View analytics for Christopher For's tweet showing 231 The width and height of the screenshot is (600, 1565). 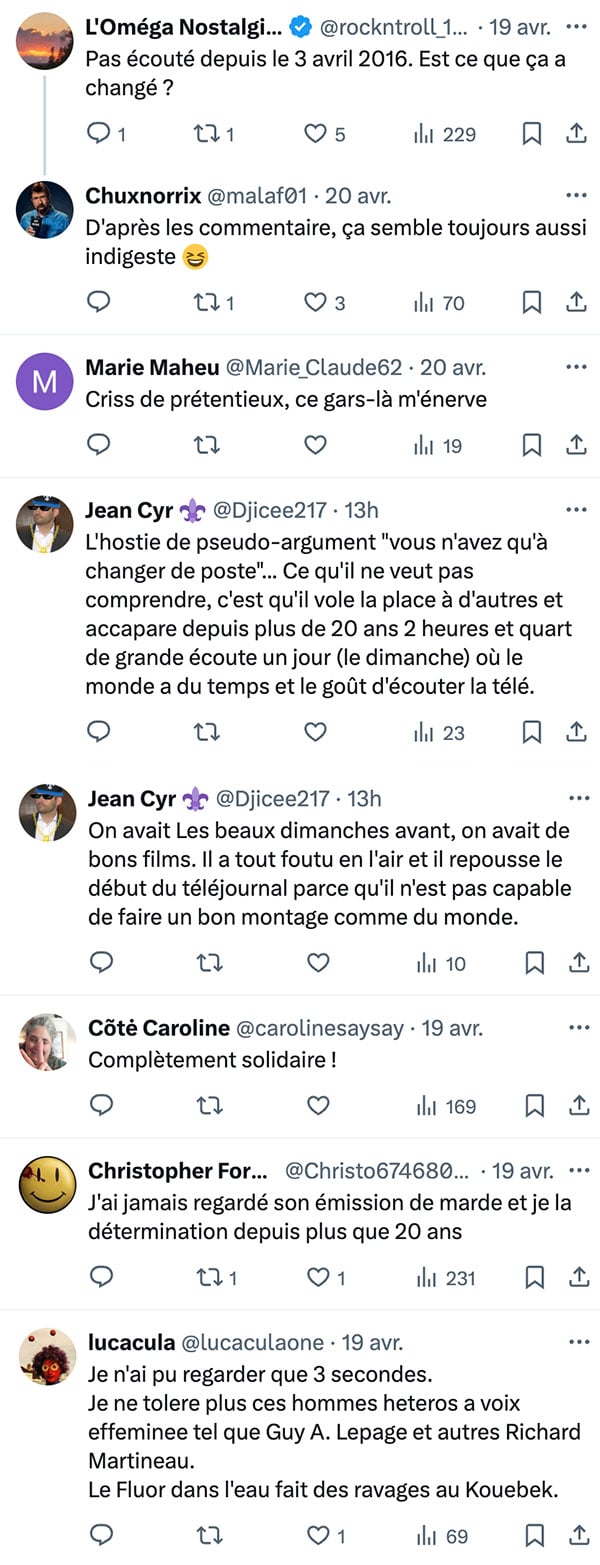click(x=445, y=1277)
